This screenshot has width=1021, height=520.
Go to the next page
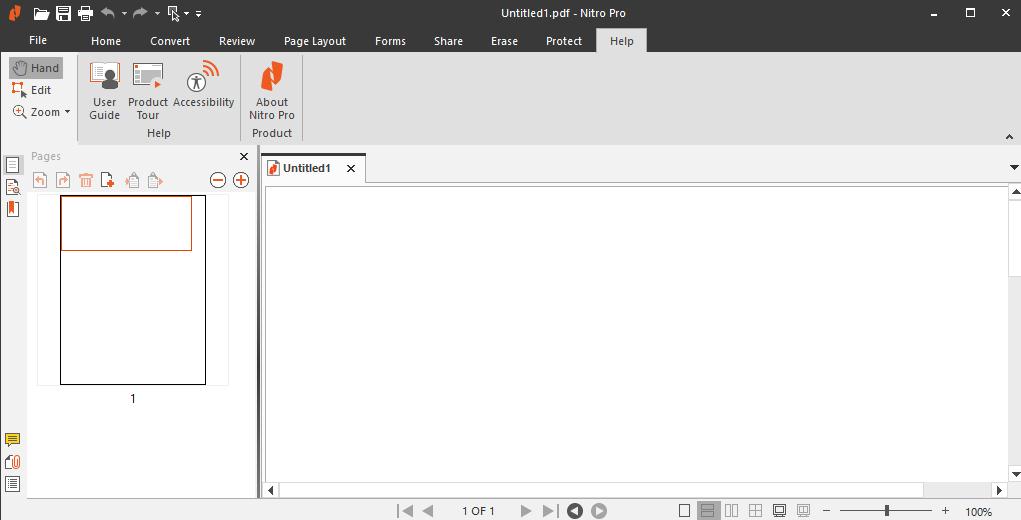click(x=526, y=511)
